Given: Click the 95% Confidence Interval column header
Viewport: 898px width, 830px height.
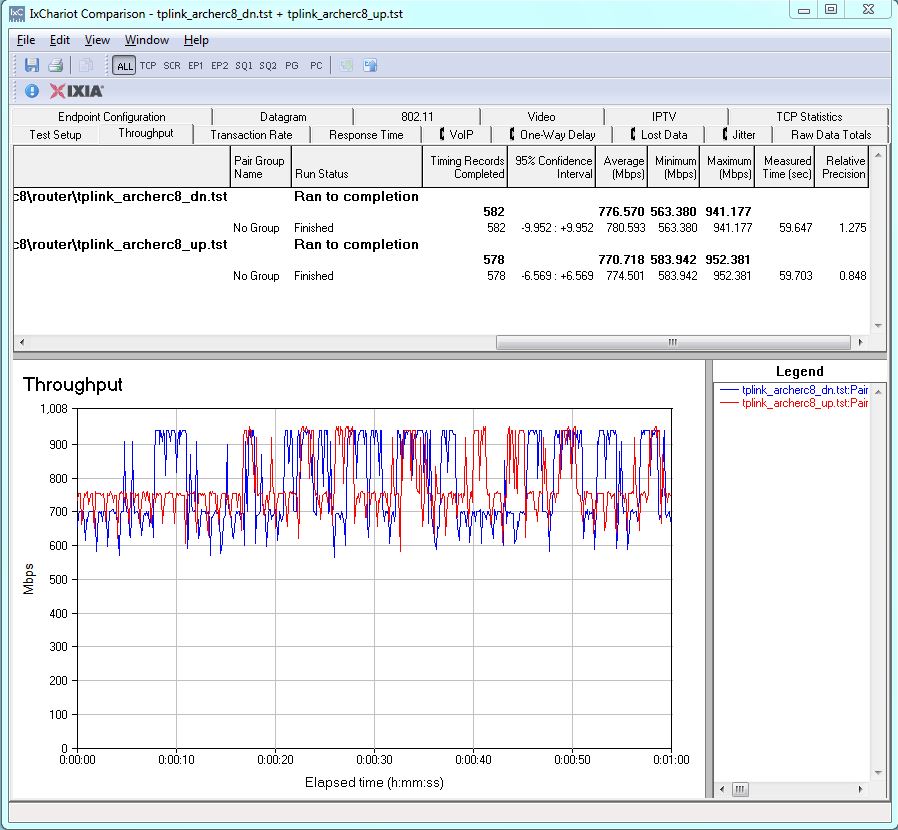Looking at the screenshot, I should pos(552,167).
